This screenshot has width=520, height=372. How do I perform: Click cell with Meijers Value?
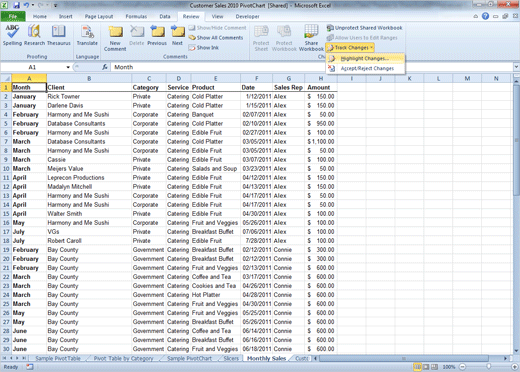[x=89, y=169]
